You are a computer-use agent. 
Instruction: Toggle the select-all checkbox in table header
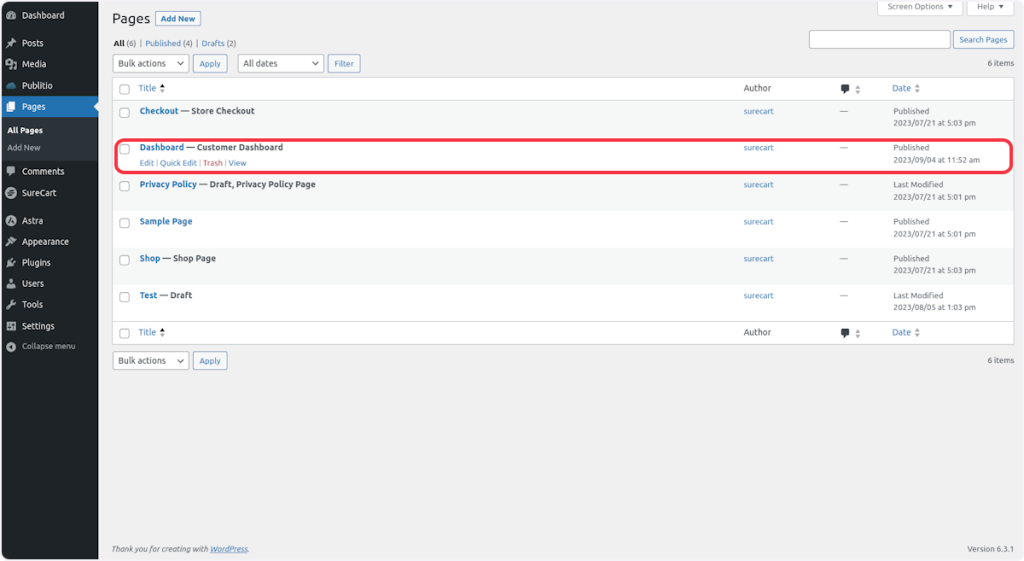pyautogui.click(x=125, y=89)
